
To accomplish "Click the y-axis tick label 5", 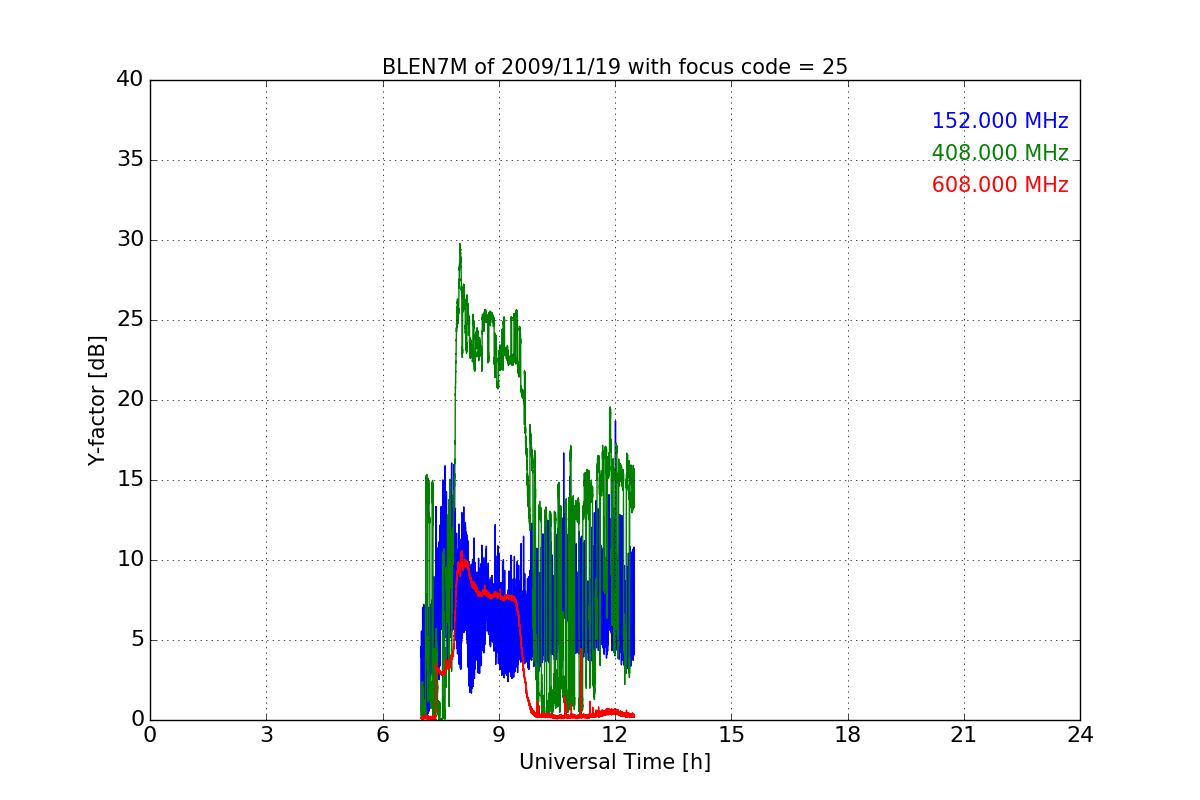I will pyautogui.click(x=136, y=640).
